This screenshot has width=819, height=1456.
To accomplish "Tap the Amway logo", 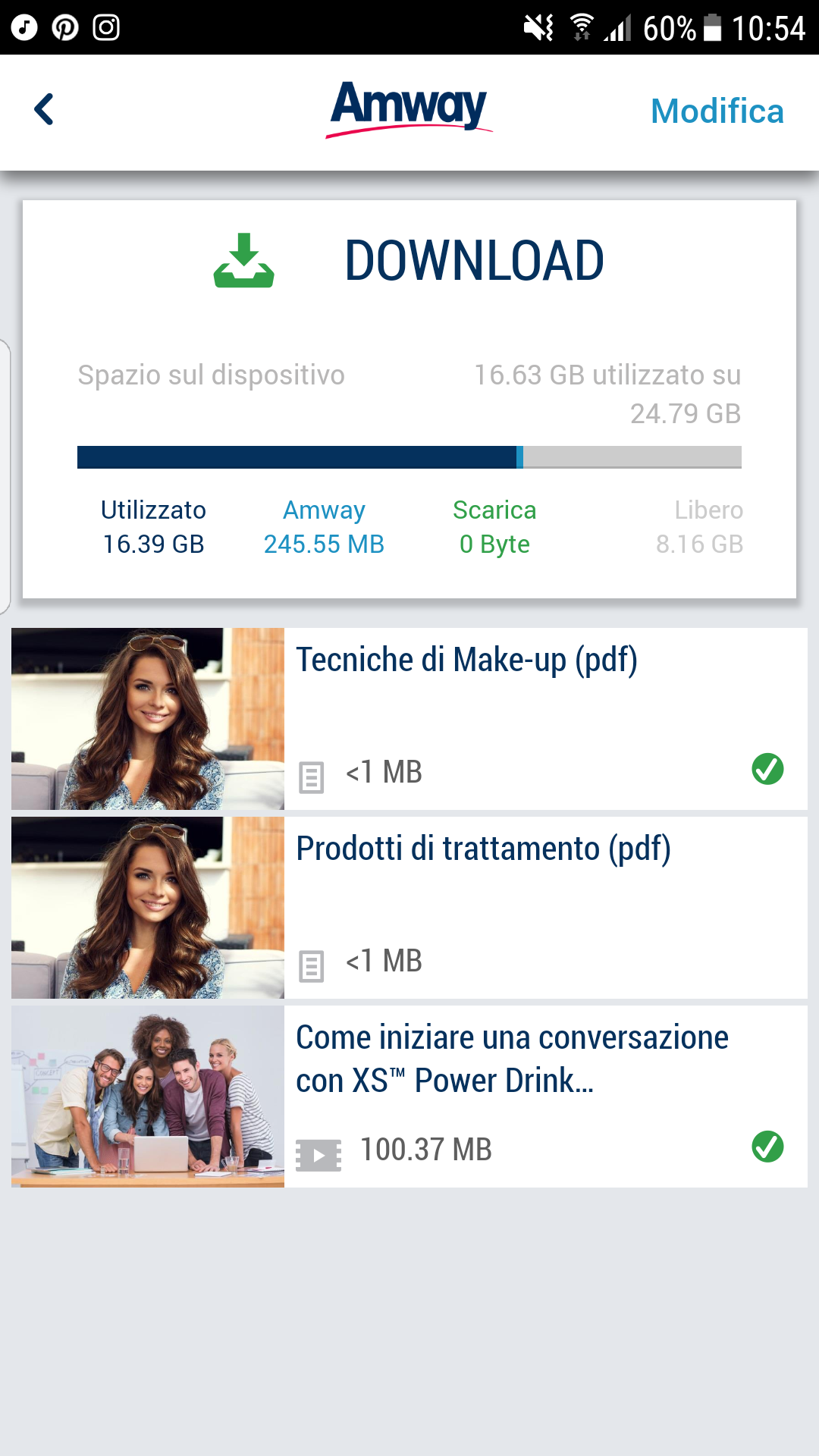I will 409,109.
